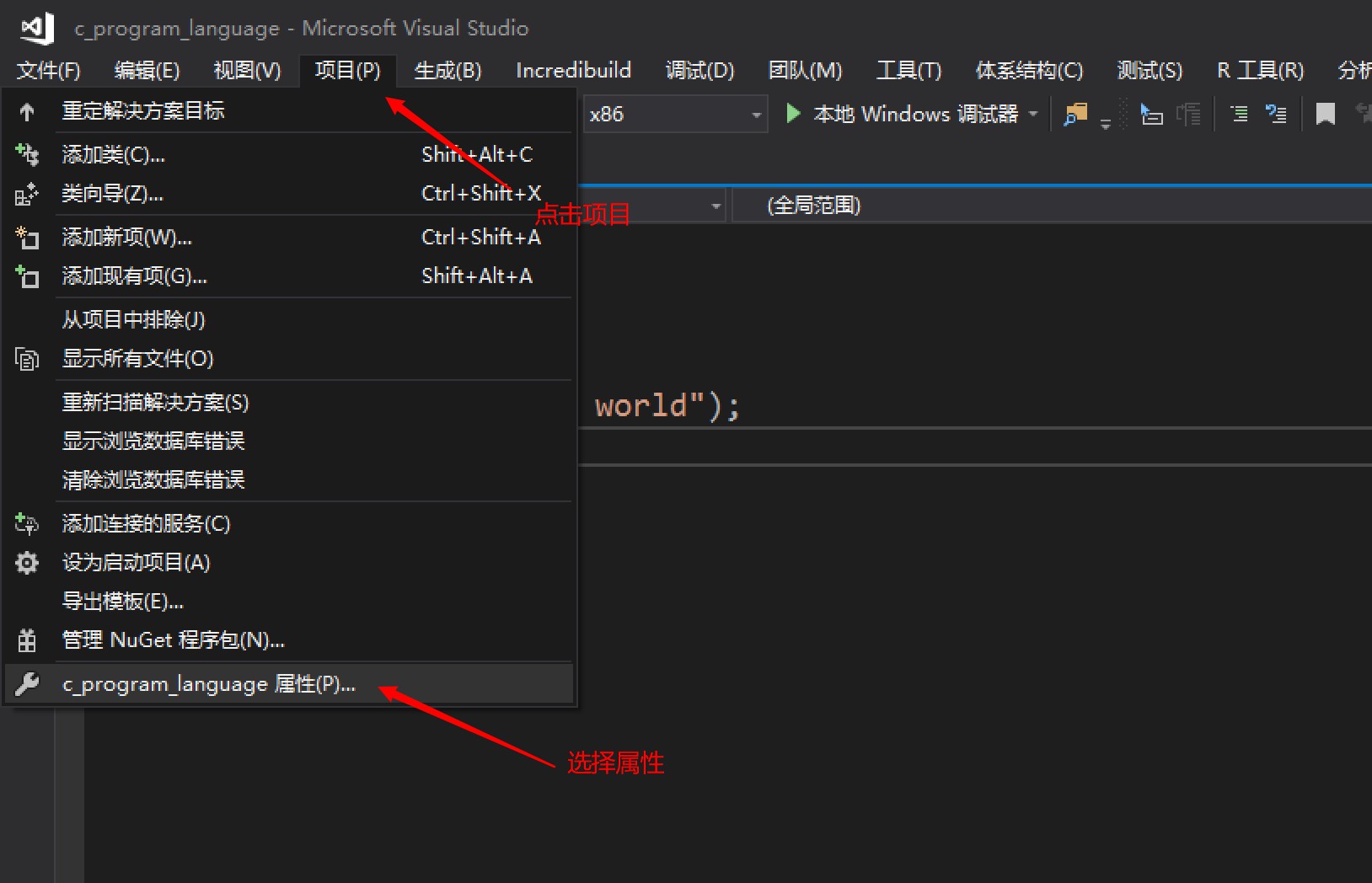Open the x86 platform dropdown

[675, 114]
